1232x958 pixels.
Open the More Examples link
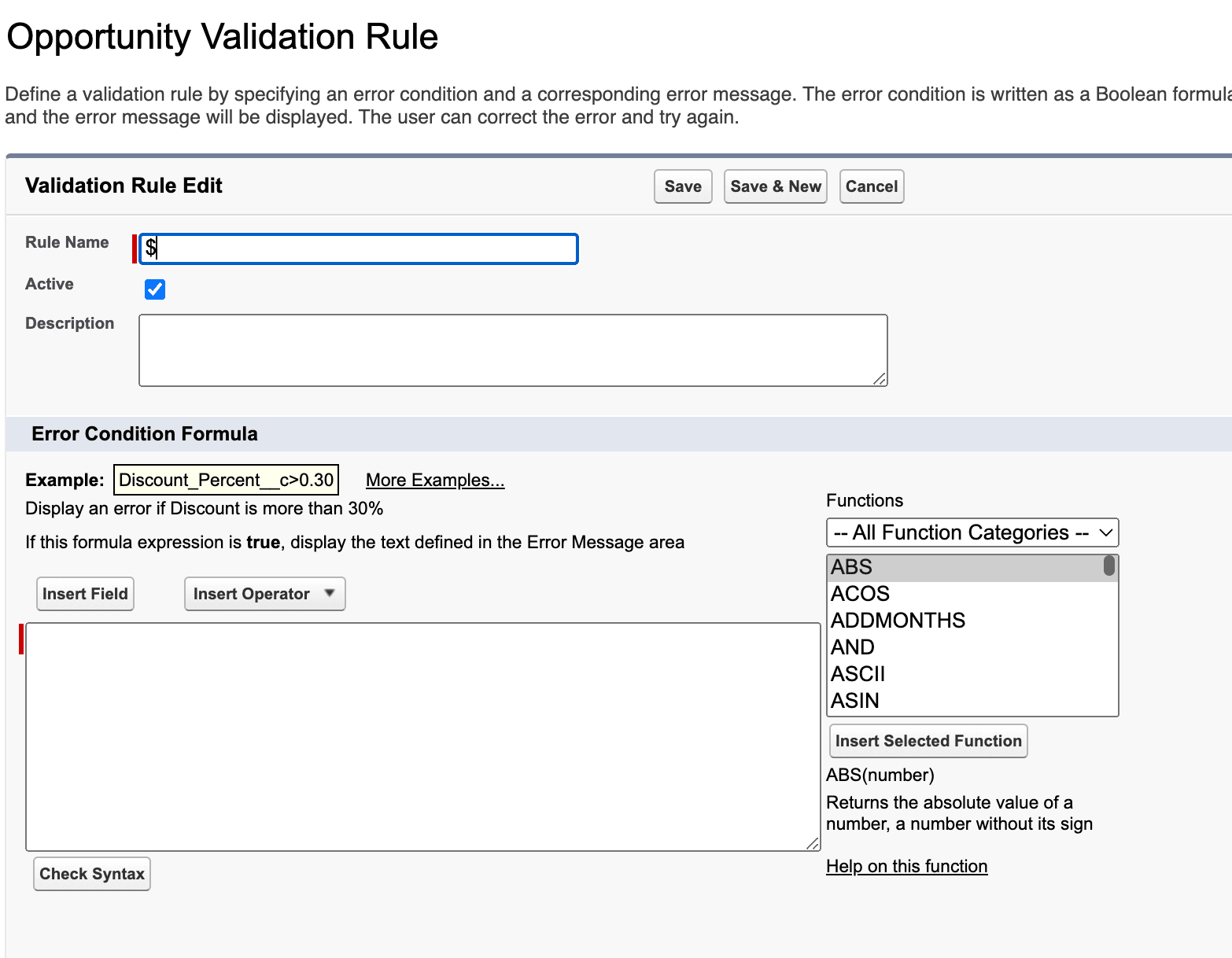point(435,480)
